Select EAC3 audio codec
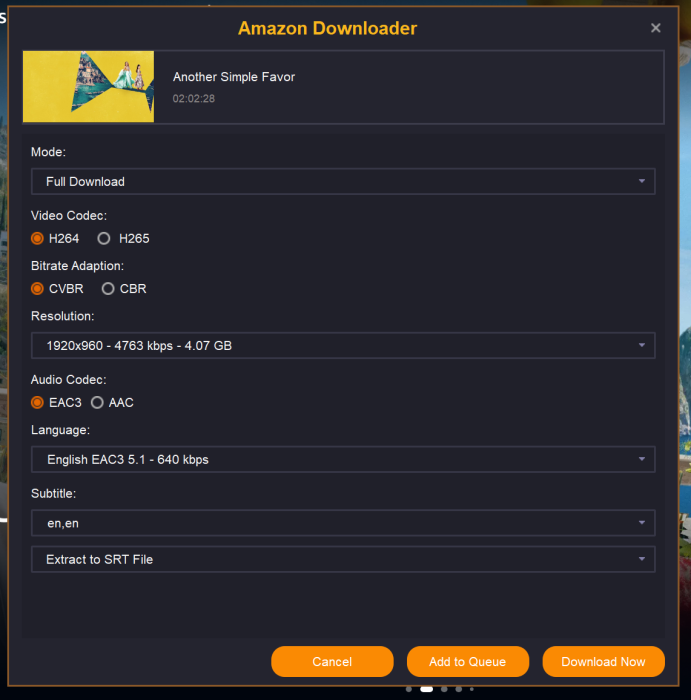This screenshot has height=700, width=691. [x=38, y=403]
